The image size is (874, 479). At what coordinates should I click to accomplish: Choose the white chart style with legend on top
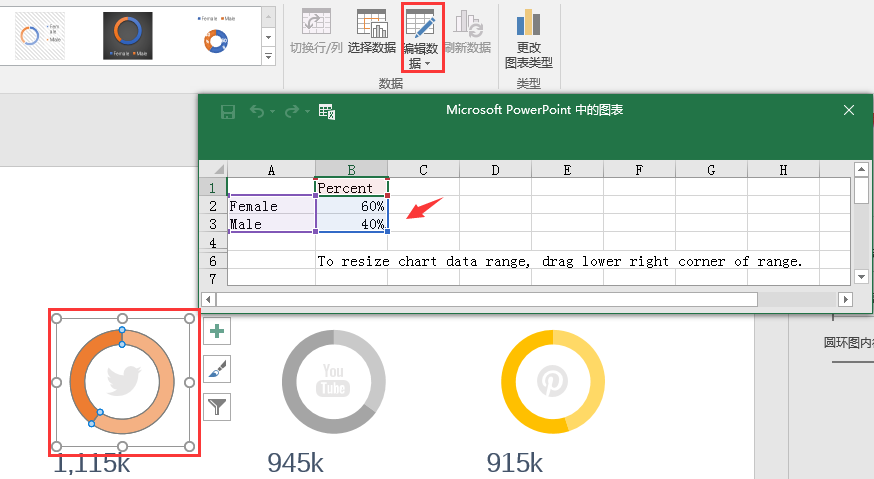point(216,36)
